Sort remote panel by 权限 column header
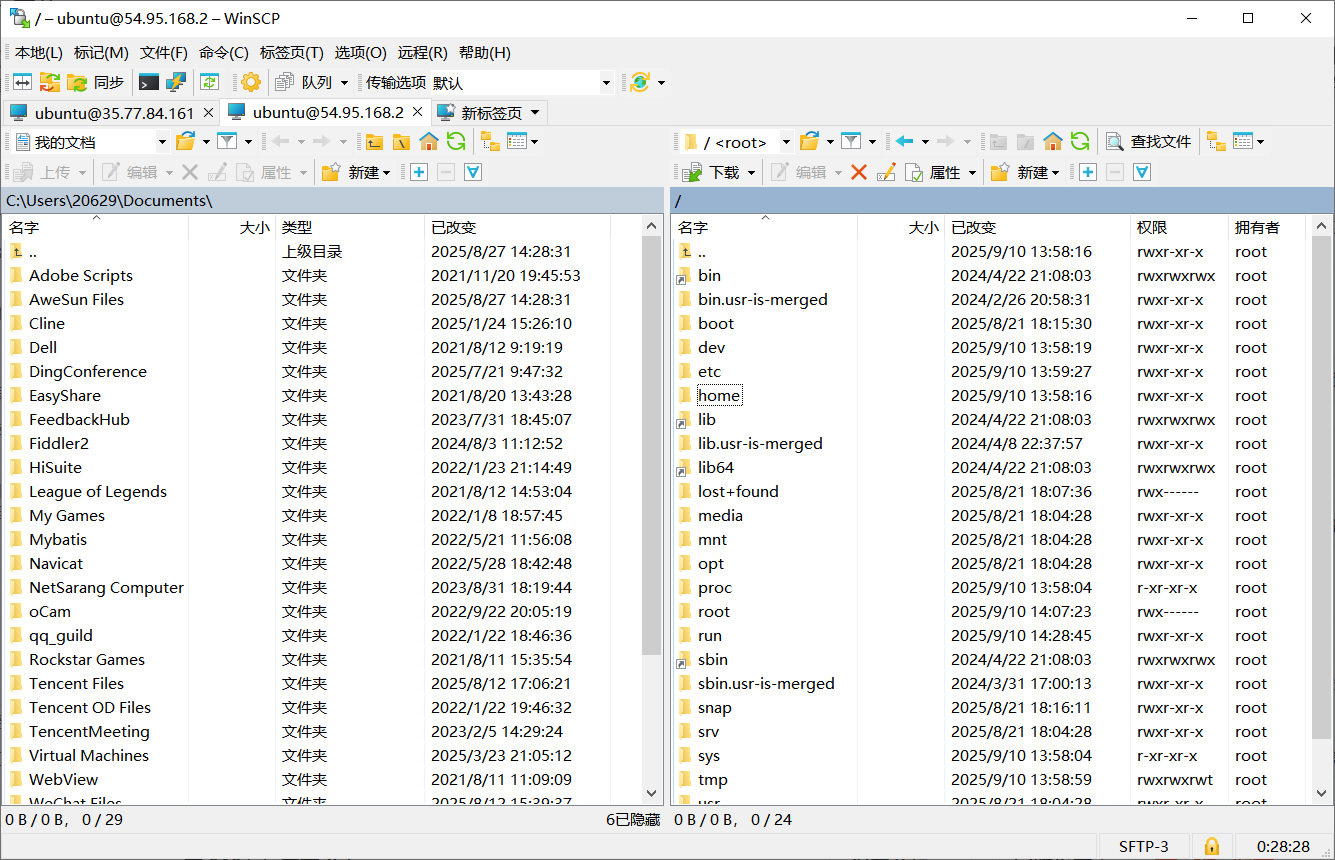The image size is (1335, 860). (1178, 227)
